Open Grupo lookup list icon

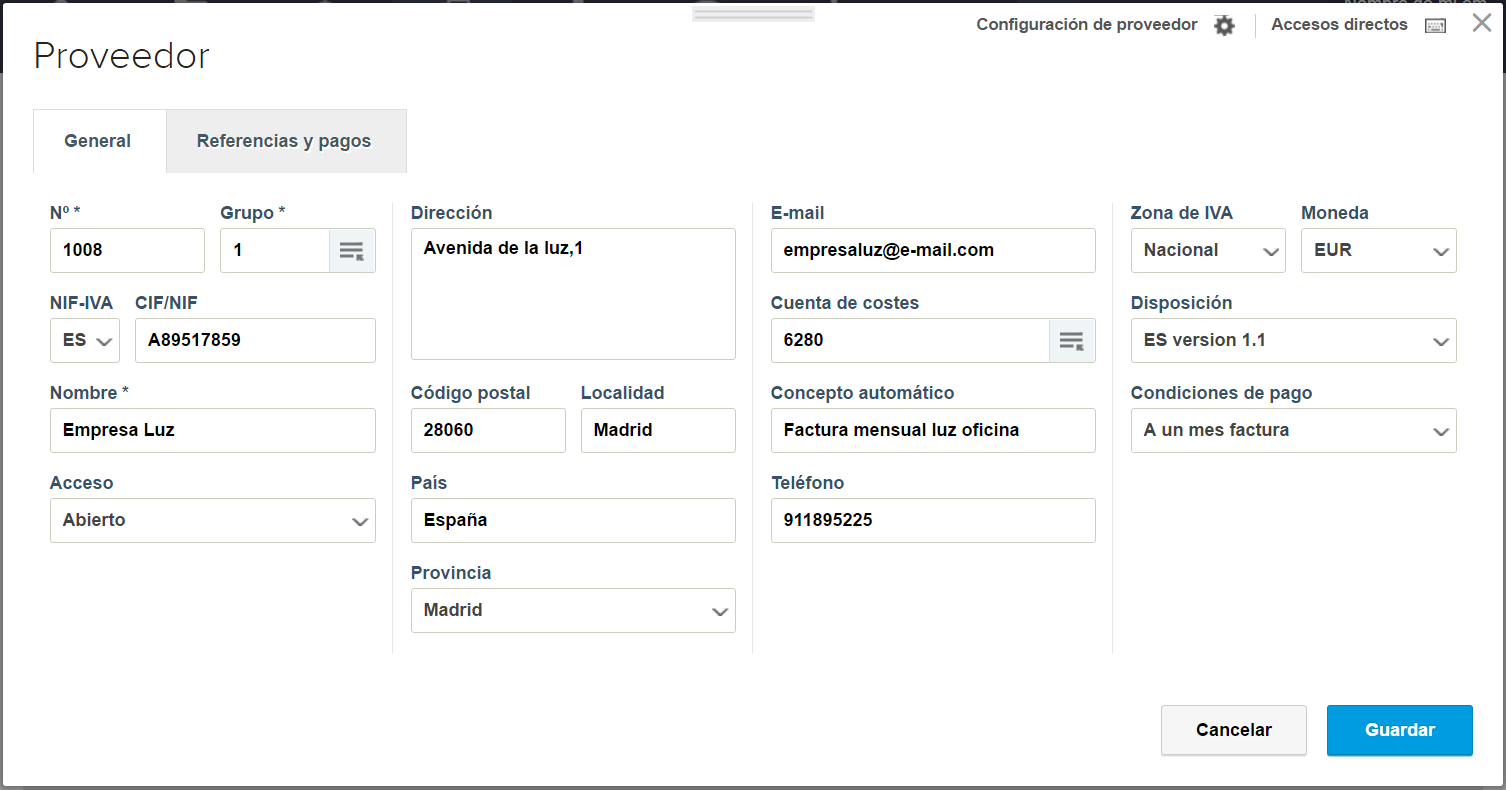(x=352, y=251)
